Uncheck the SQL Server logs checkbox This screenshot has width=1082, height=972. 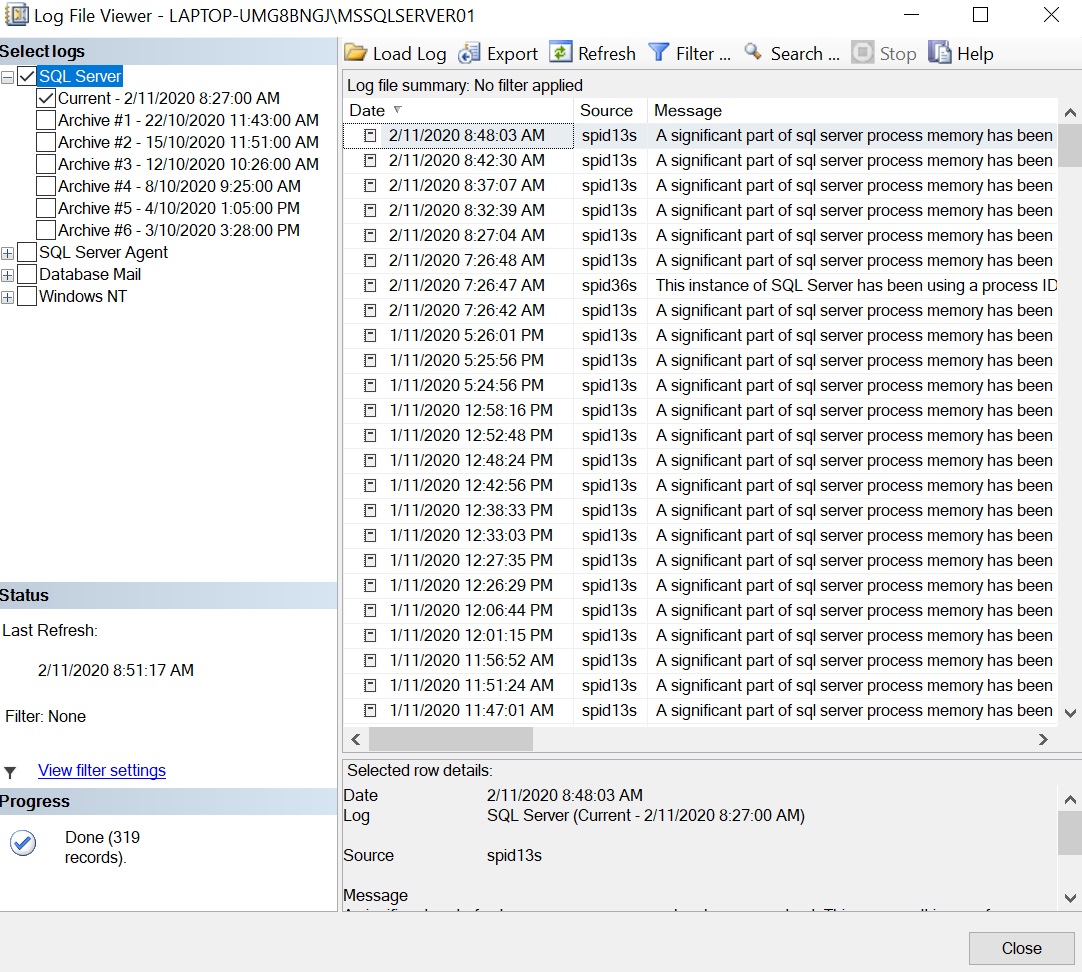coord(27,77)
